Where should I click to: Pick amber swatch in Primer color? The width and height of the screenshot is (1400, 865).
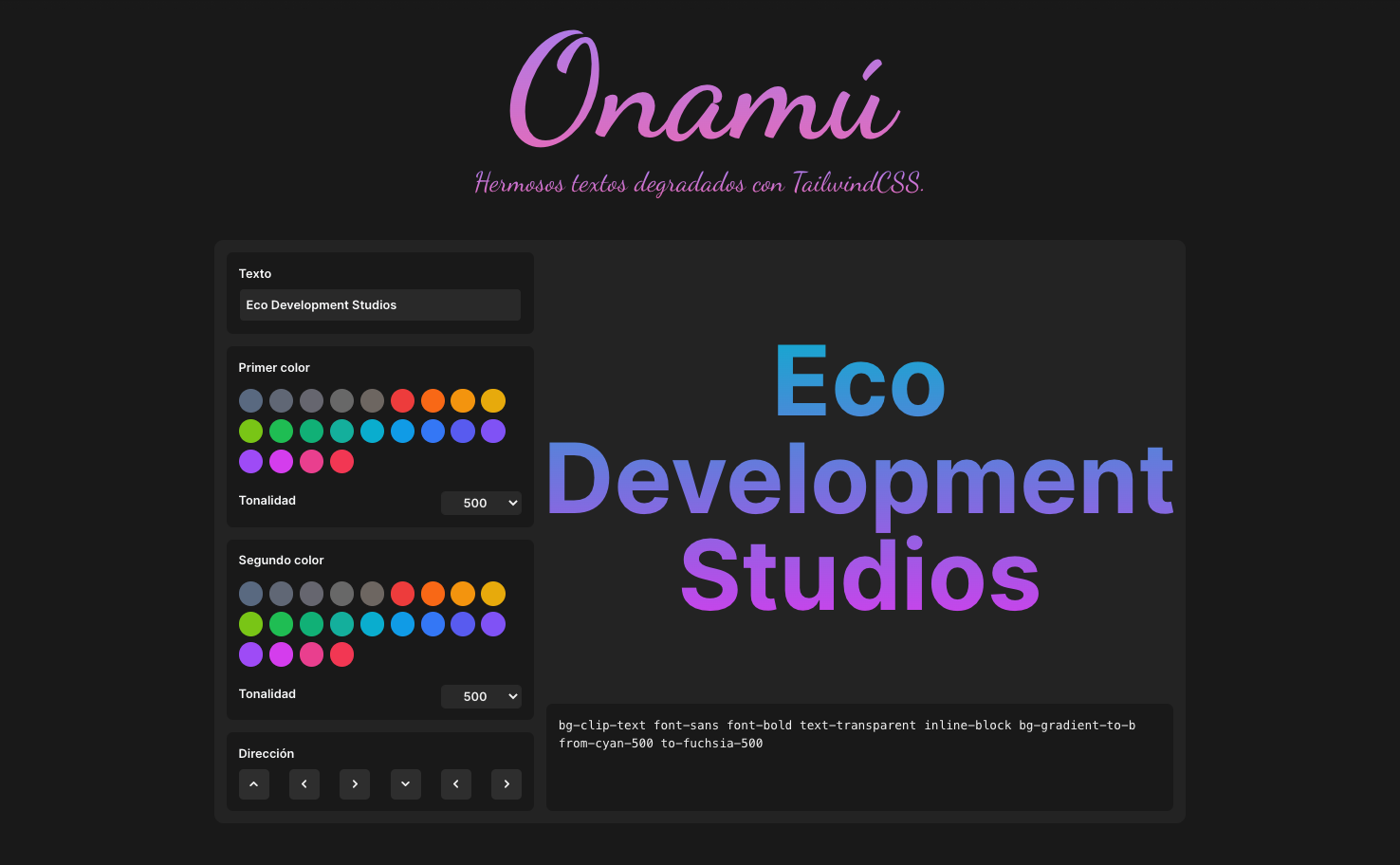tap(463, 400)
